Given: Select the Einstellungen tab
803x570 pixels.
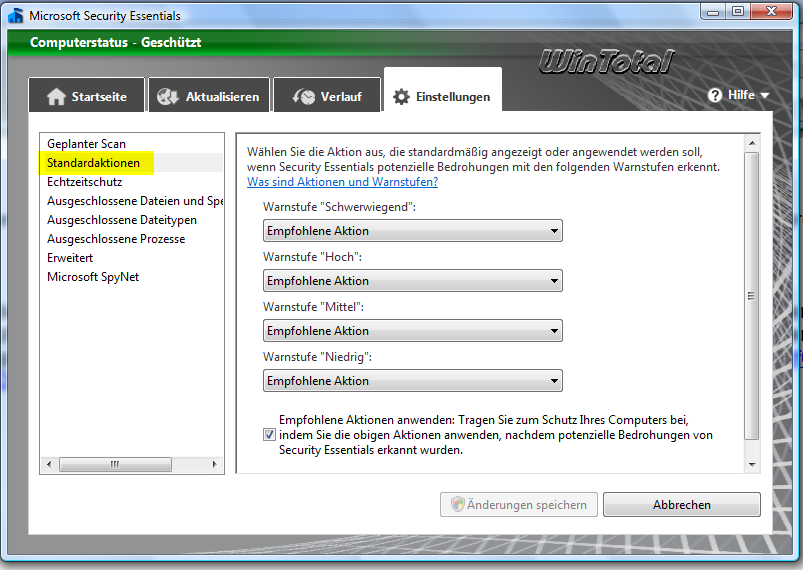Looking at the screenshot, I should [443, 90].
